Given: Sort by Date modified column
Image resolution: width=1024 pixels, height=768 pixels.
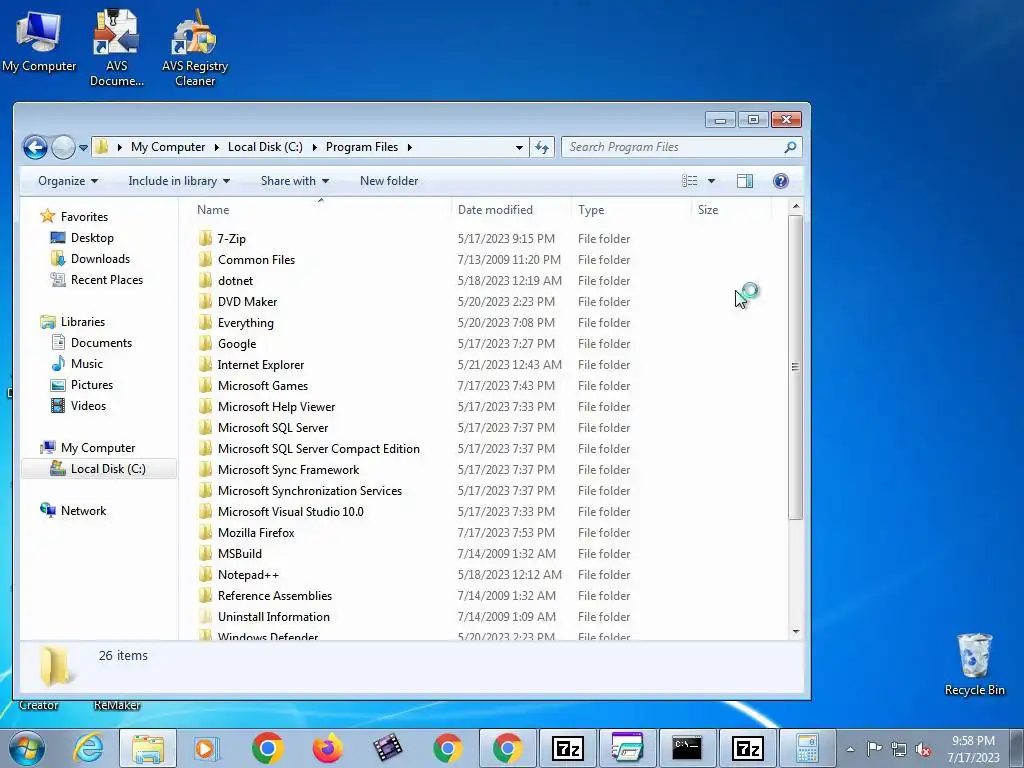Looking at the screenshot, I should pos(511,210).
